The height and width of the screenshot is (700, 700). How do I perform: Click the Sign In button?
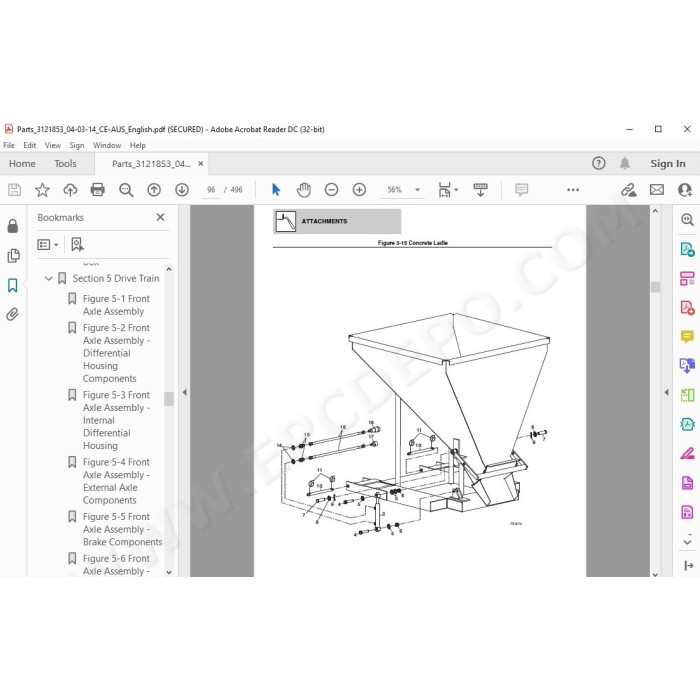(668, 163)
